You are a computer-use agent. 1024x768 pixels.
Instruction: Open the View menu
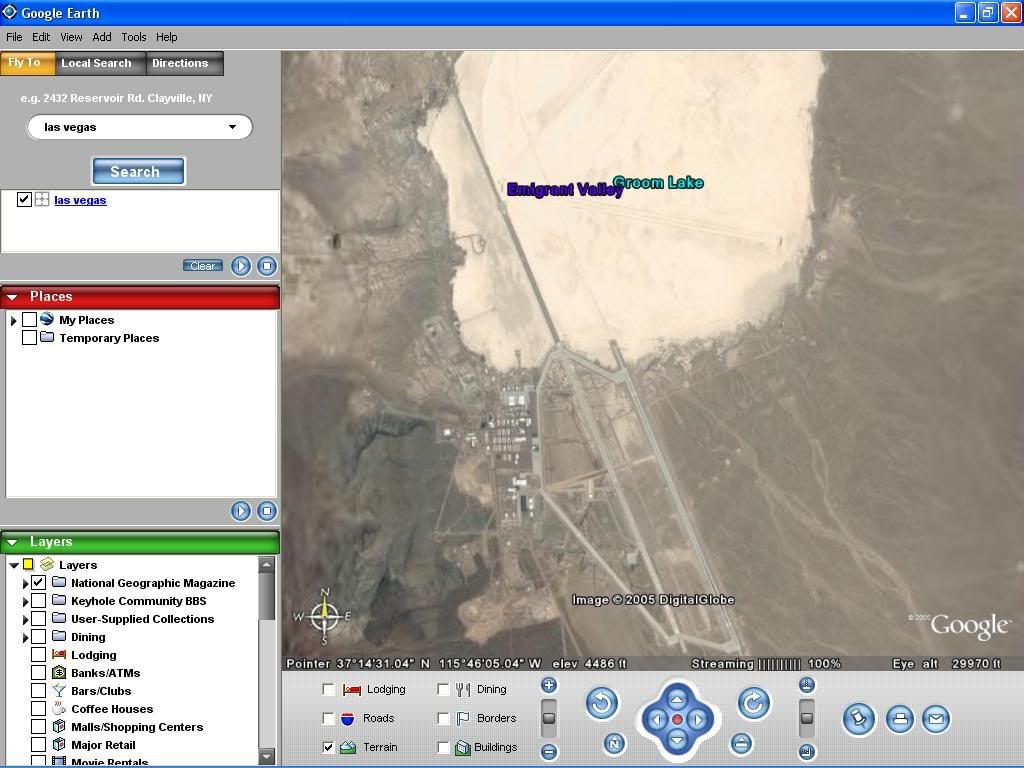coord(71,37)
